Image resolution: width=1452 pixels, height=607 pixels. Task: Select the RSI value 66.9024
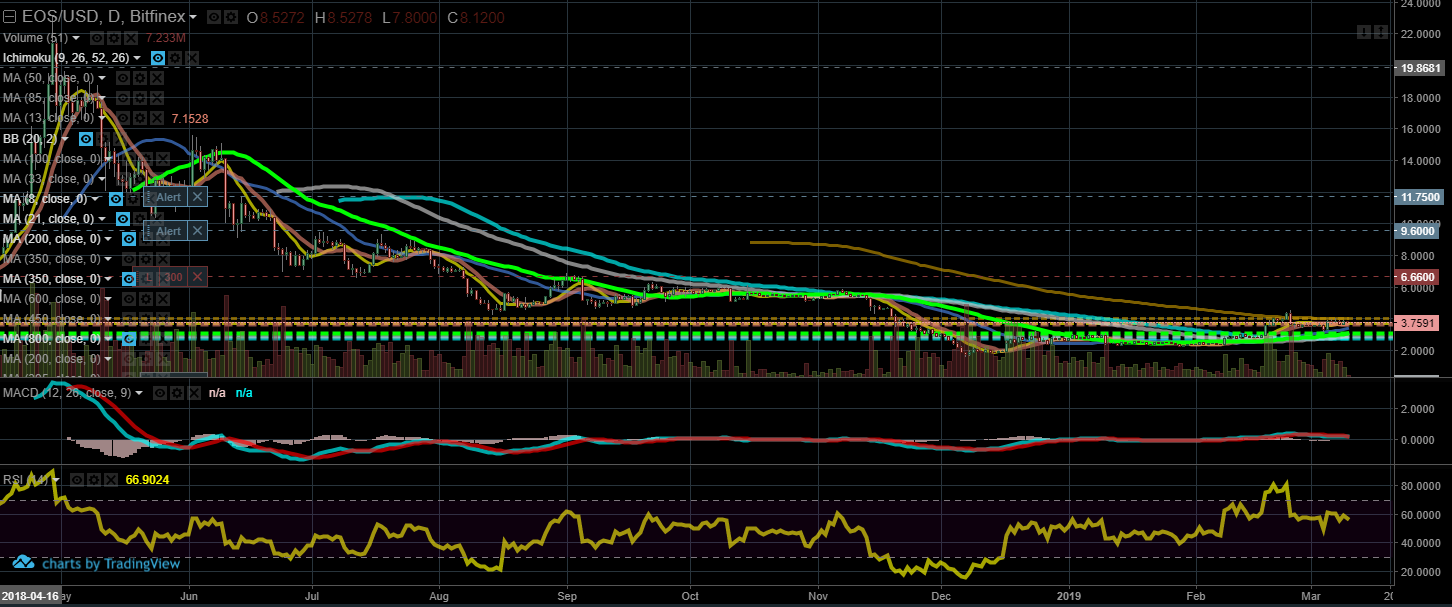(147, 480)
